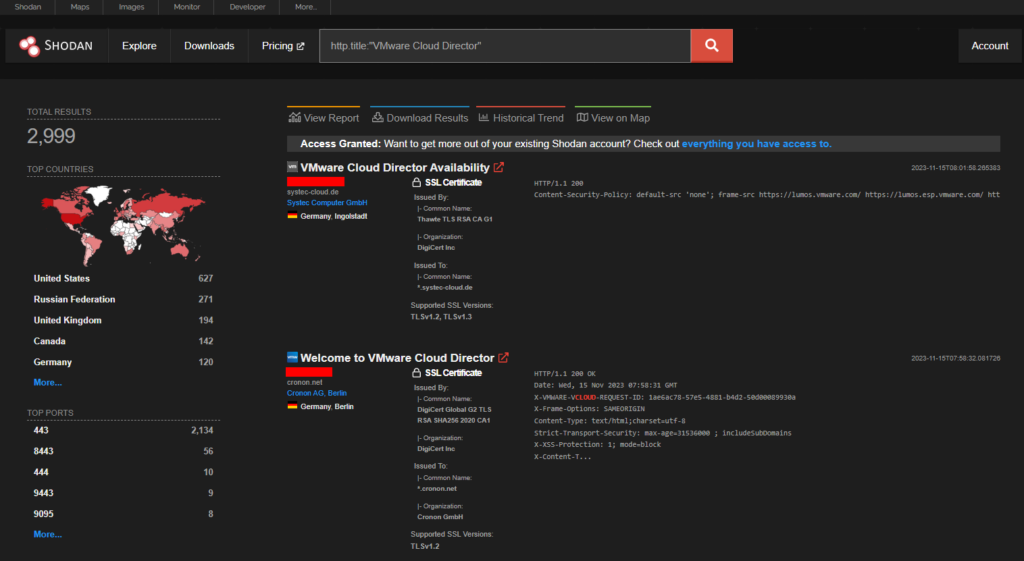Viewport: 1024px width, 561px height.
Task: Open the Images top menu item
Action: click(x=131, y=7)
